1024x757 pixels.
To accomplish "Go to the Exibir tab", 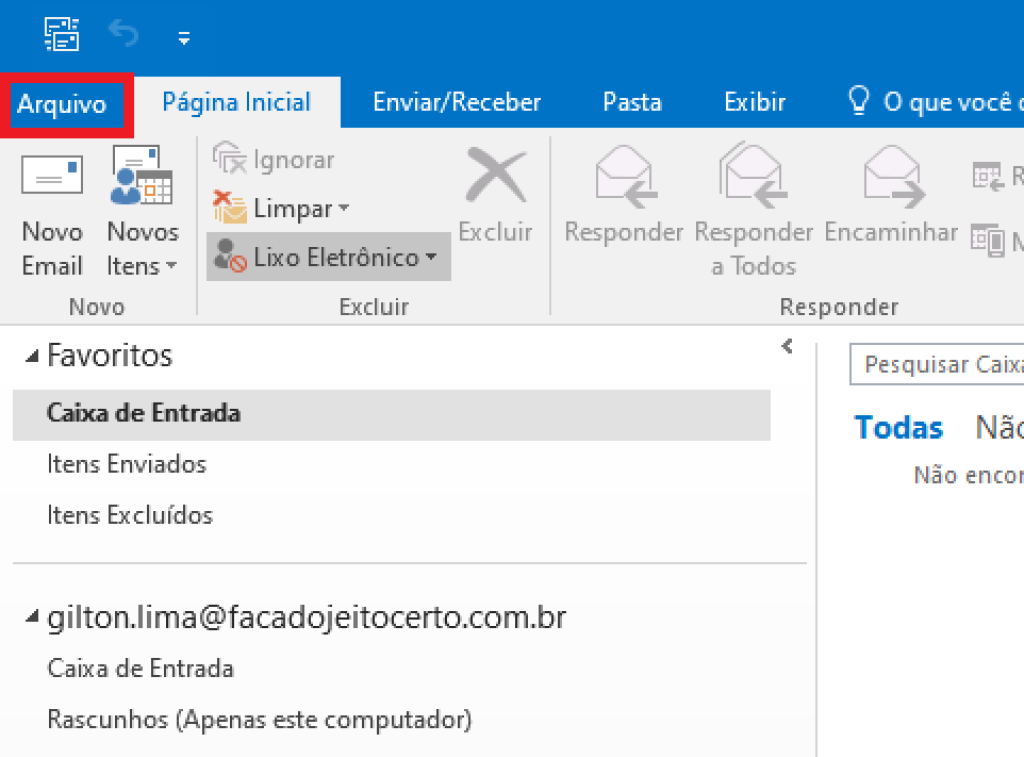I will 754,103.
